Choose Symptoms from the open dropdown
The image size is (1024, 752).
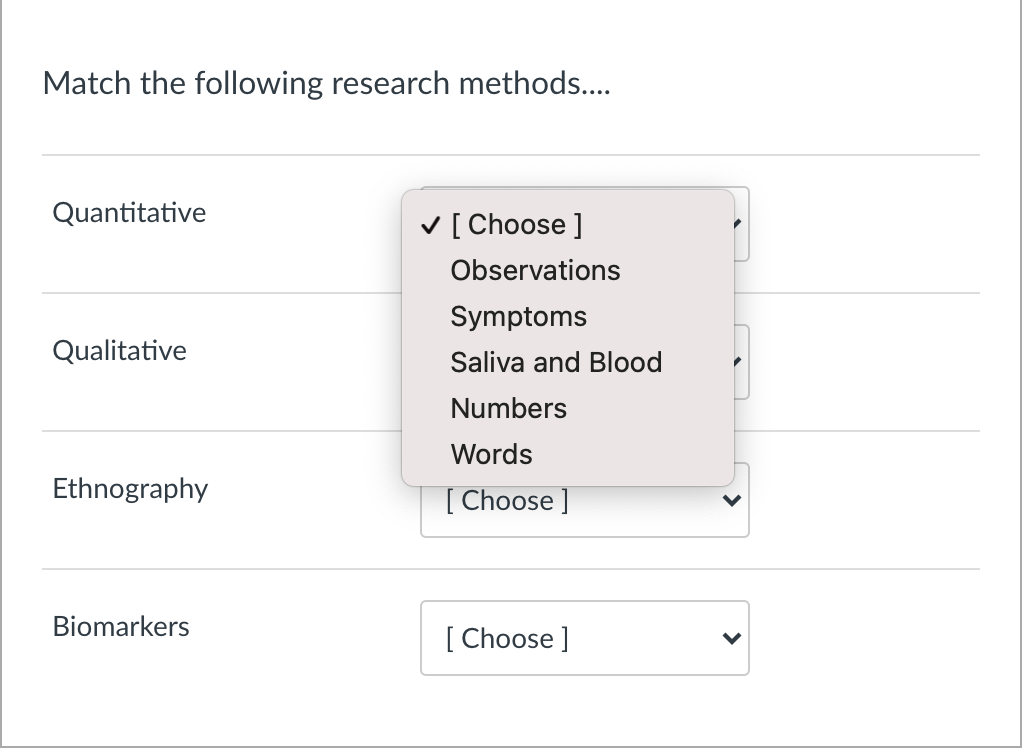518,316
